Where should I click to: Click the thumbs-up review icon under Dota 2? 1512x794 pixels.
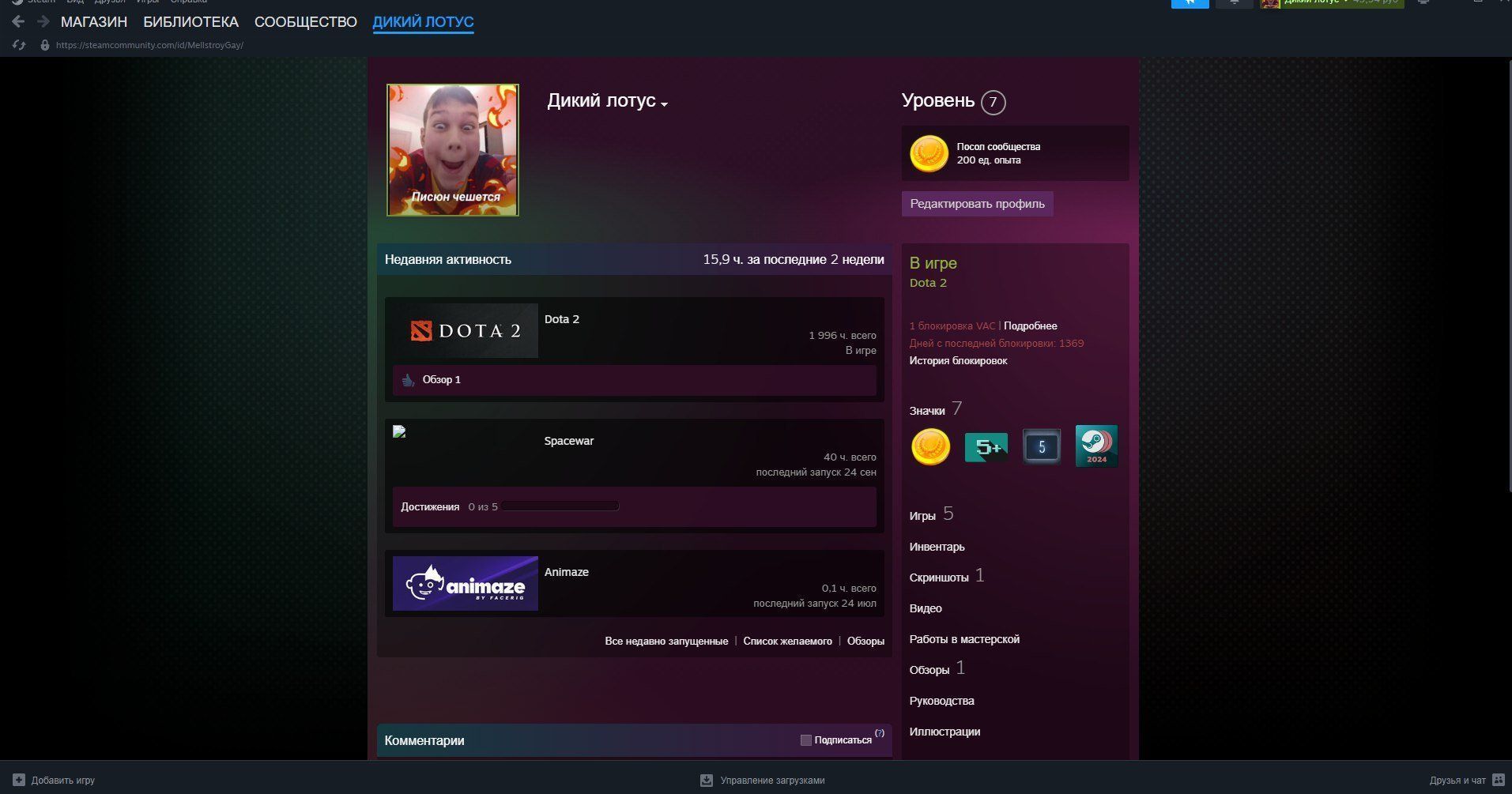coord(408,380)
